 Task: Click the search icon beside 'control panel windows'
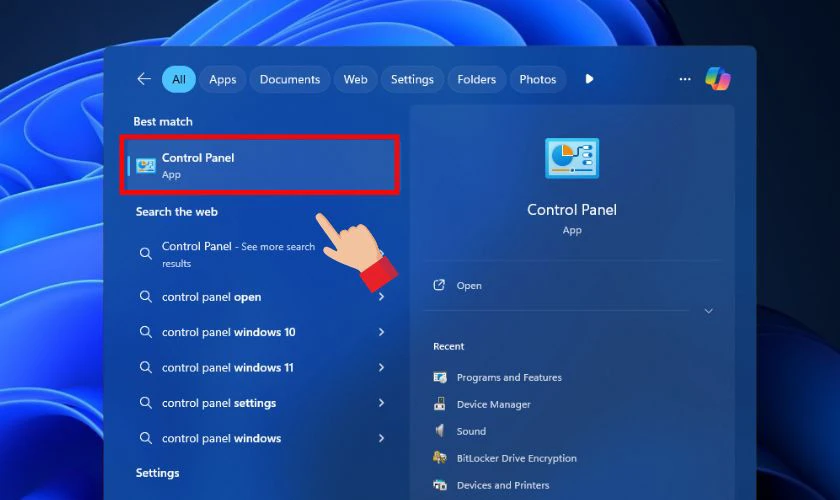(x=146, y=438)
